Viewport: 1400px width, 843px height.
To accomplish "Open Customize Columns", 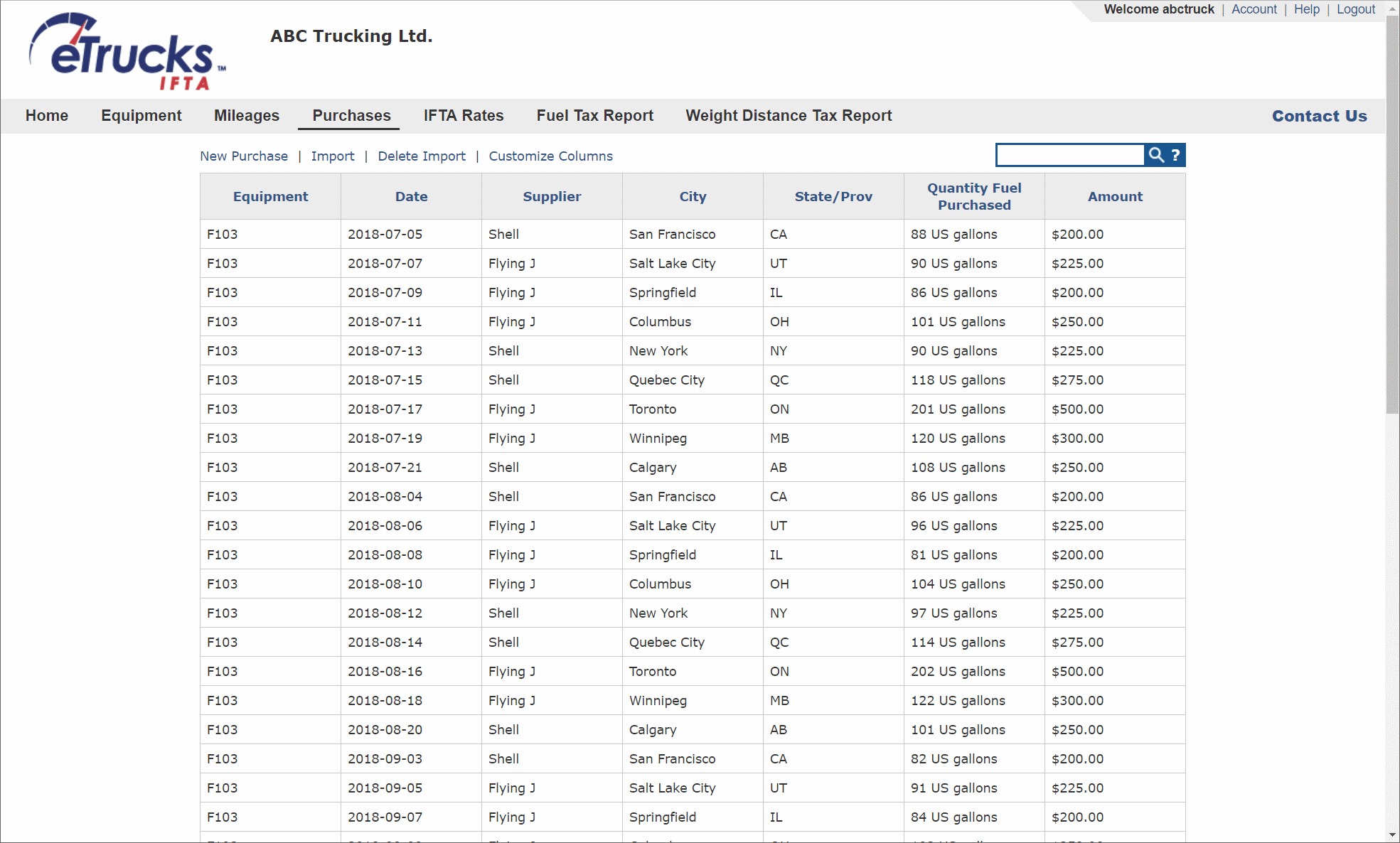I will coord(550,156).
